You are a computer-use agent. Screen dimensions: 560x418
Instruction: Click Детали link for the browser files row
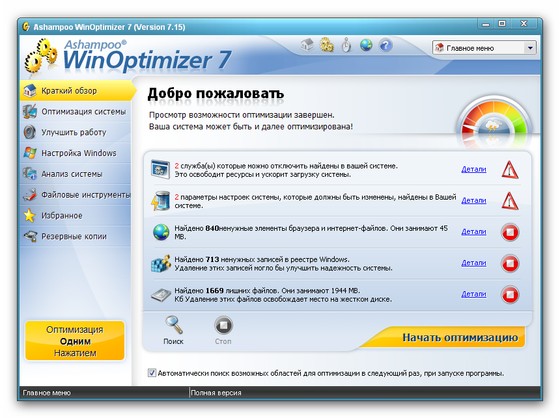pyautogui.click(x=474, y=232)
